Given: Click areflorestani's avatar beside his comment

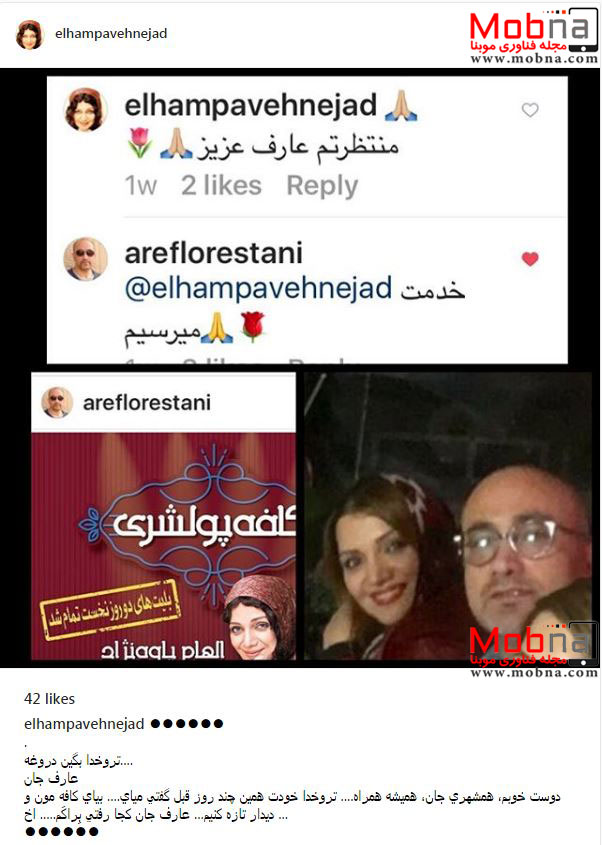Looking at the screenshot, I should pyautogui.click(x=85, y=259).
